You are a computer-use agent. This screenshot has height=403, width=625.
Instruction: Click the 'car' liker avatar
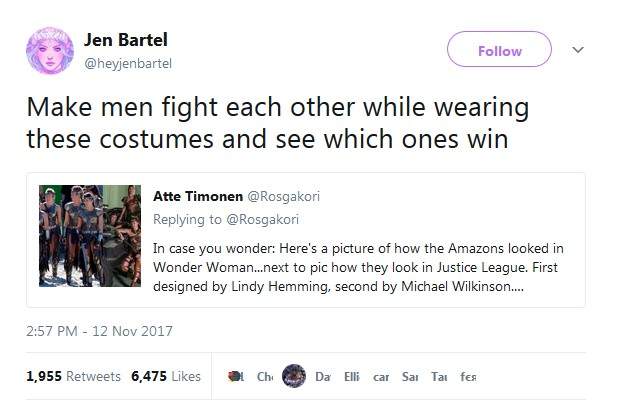[x=380, y=376]
